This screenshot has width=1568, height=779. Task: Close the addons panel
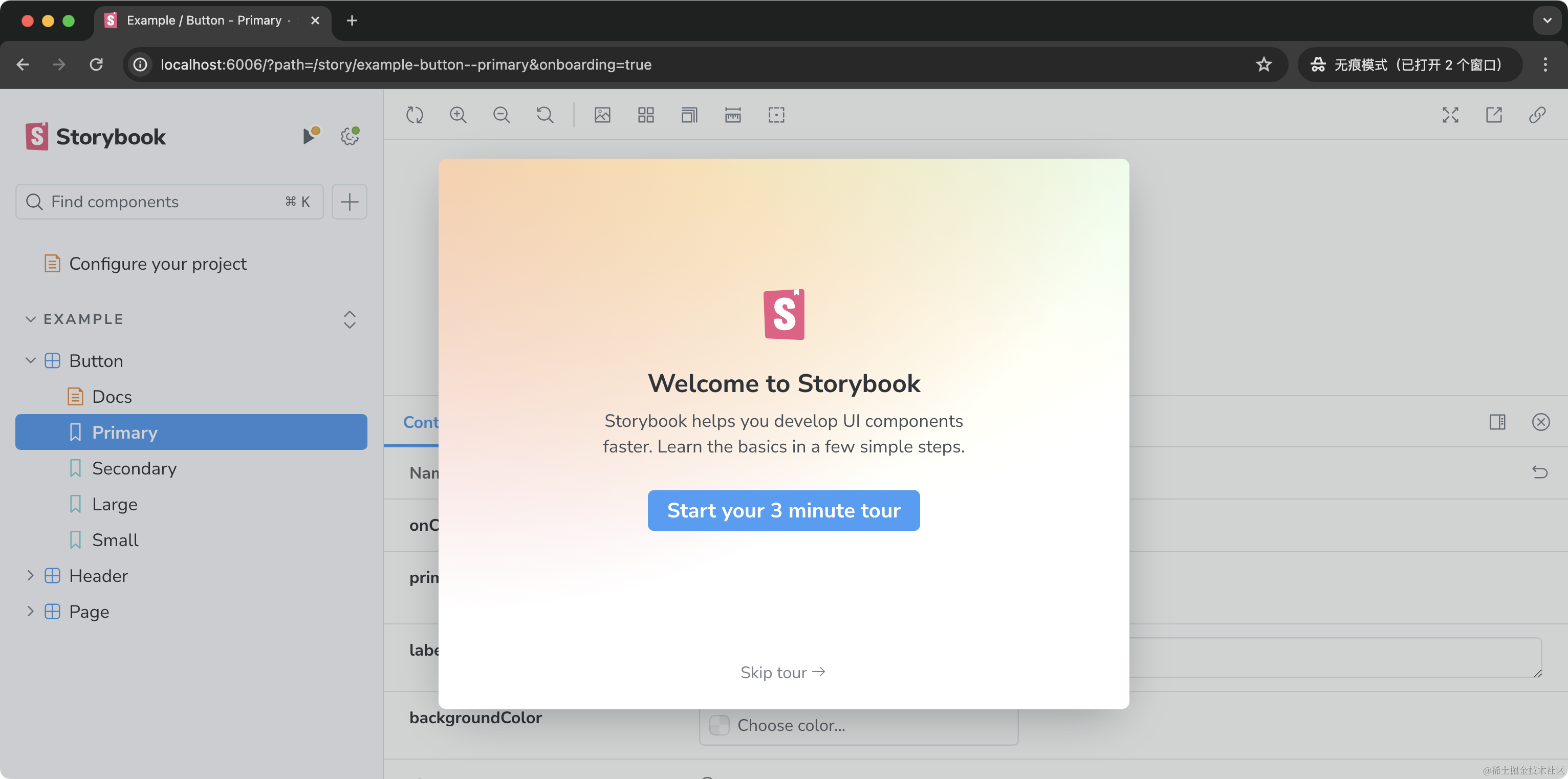click(1540, 422)
